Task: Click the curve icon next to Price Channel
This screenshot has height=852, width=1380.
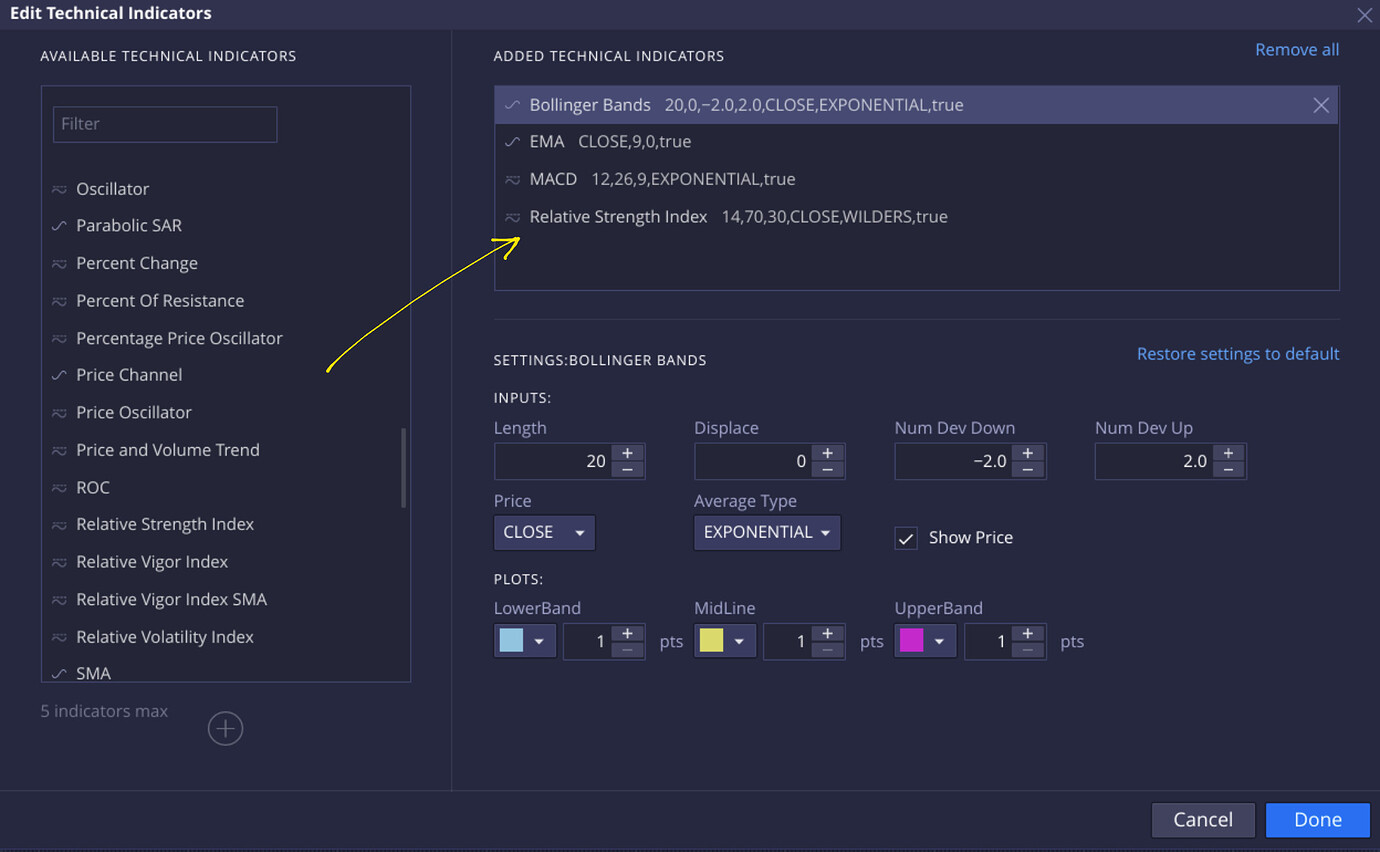Action: pyautogui.click(x=60, y=374)
